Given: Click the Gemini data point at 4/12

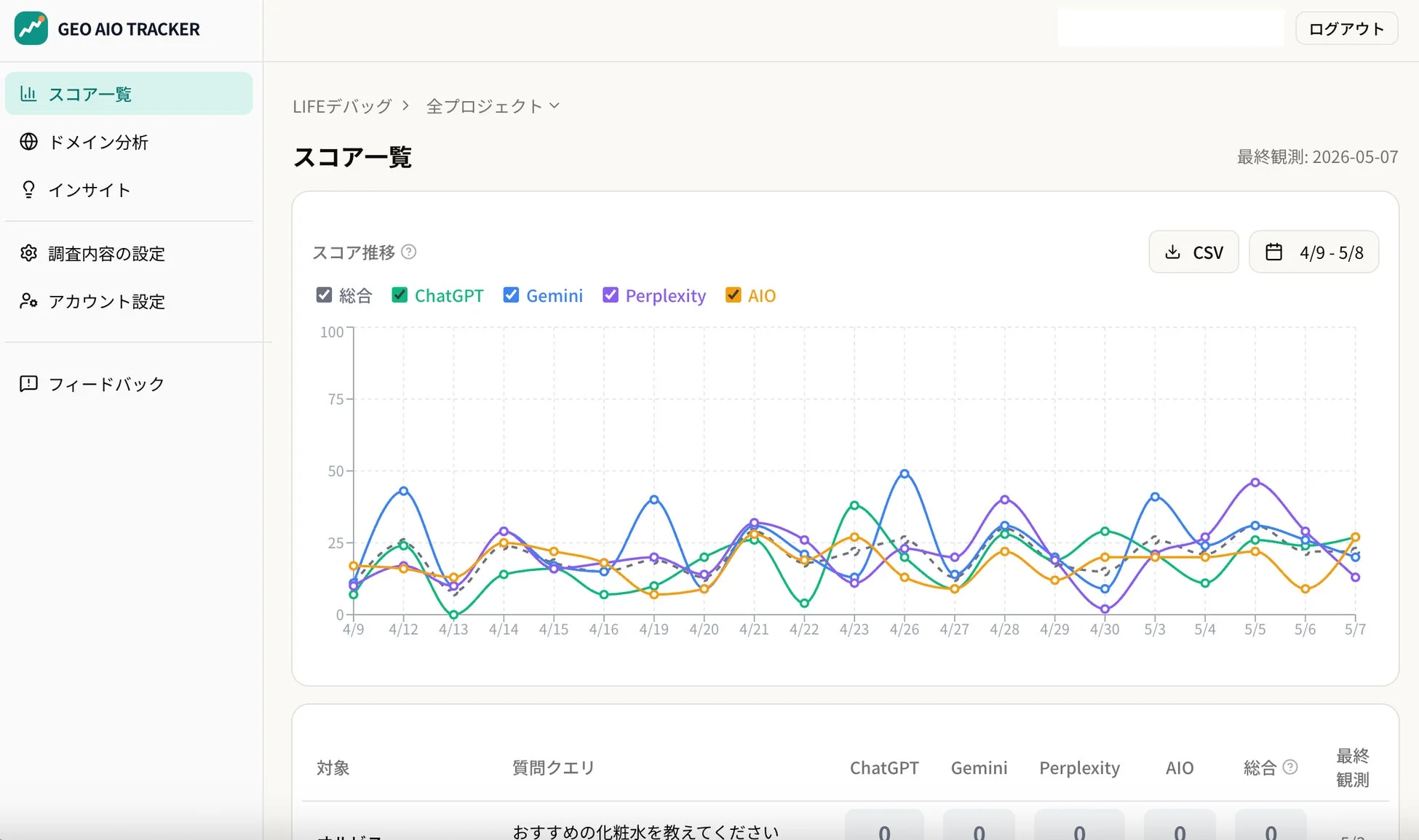Looking at the screenshot, I should tap(404, 491).
